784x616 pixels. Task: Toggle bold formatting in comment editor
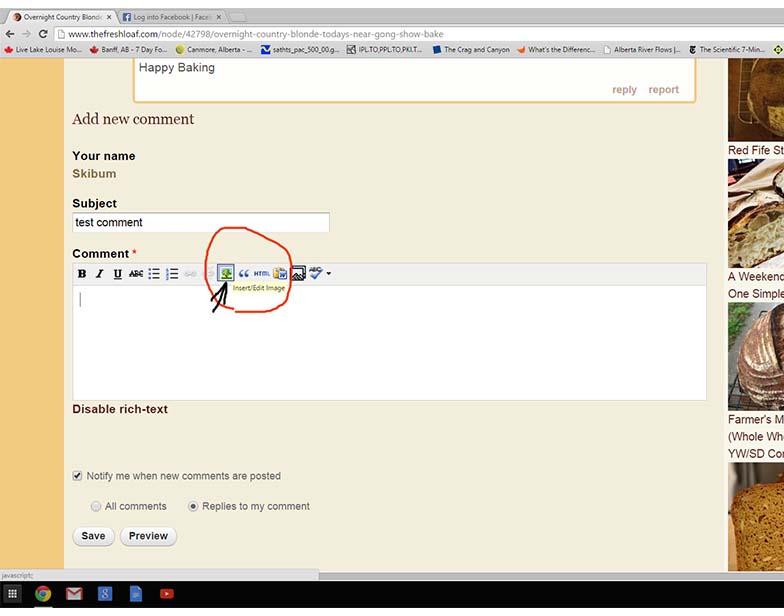(x=82, y=274)
